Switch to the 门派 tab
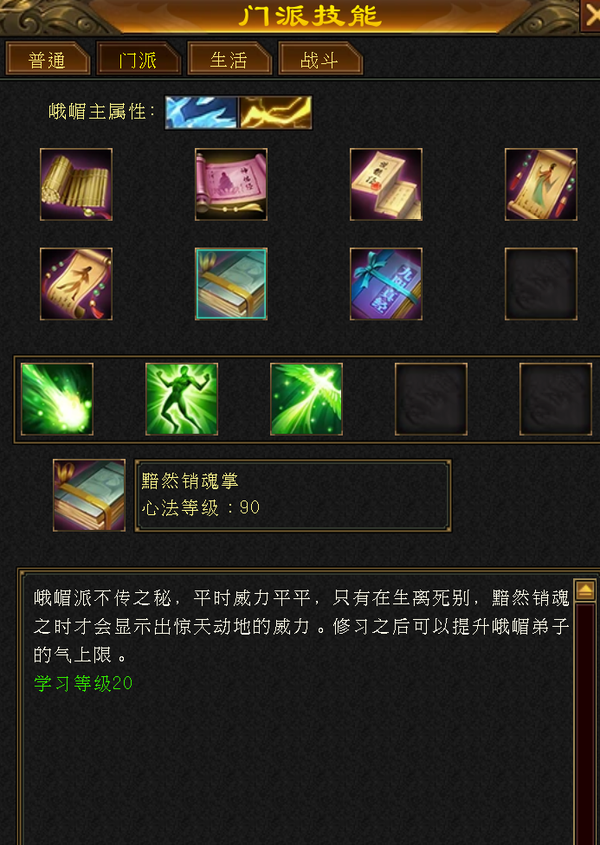 tap(138, 59)
